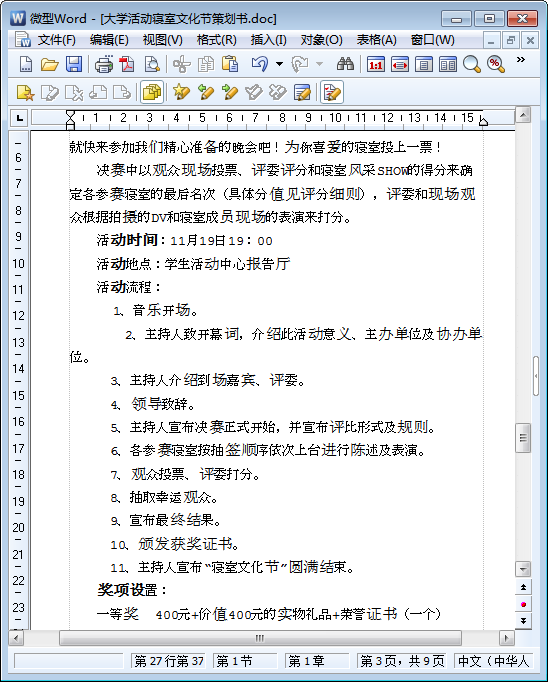
Task: Open an existing file from folder
Action: [x=50, y=65]
